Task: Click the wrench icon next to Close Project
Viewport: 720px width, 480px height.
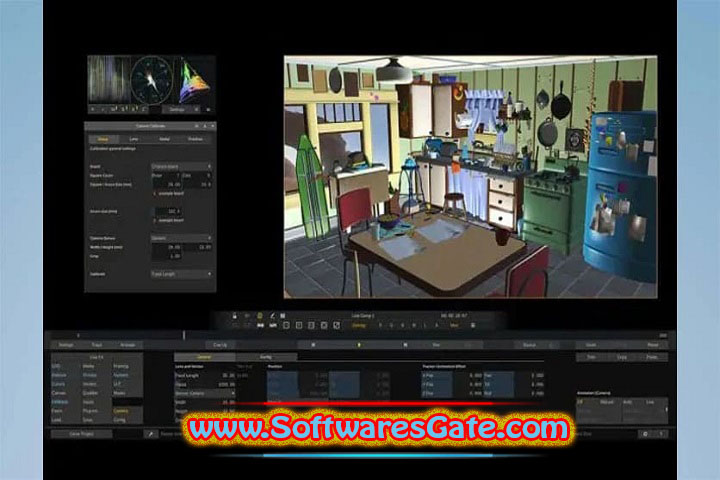Action: [x=151, y=434]
